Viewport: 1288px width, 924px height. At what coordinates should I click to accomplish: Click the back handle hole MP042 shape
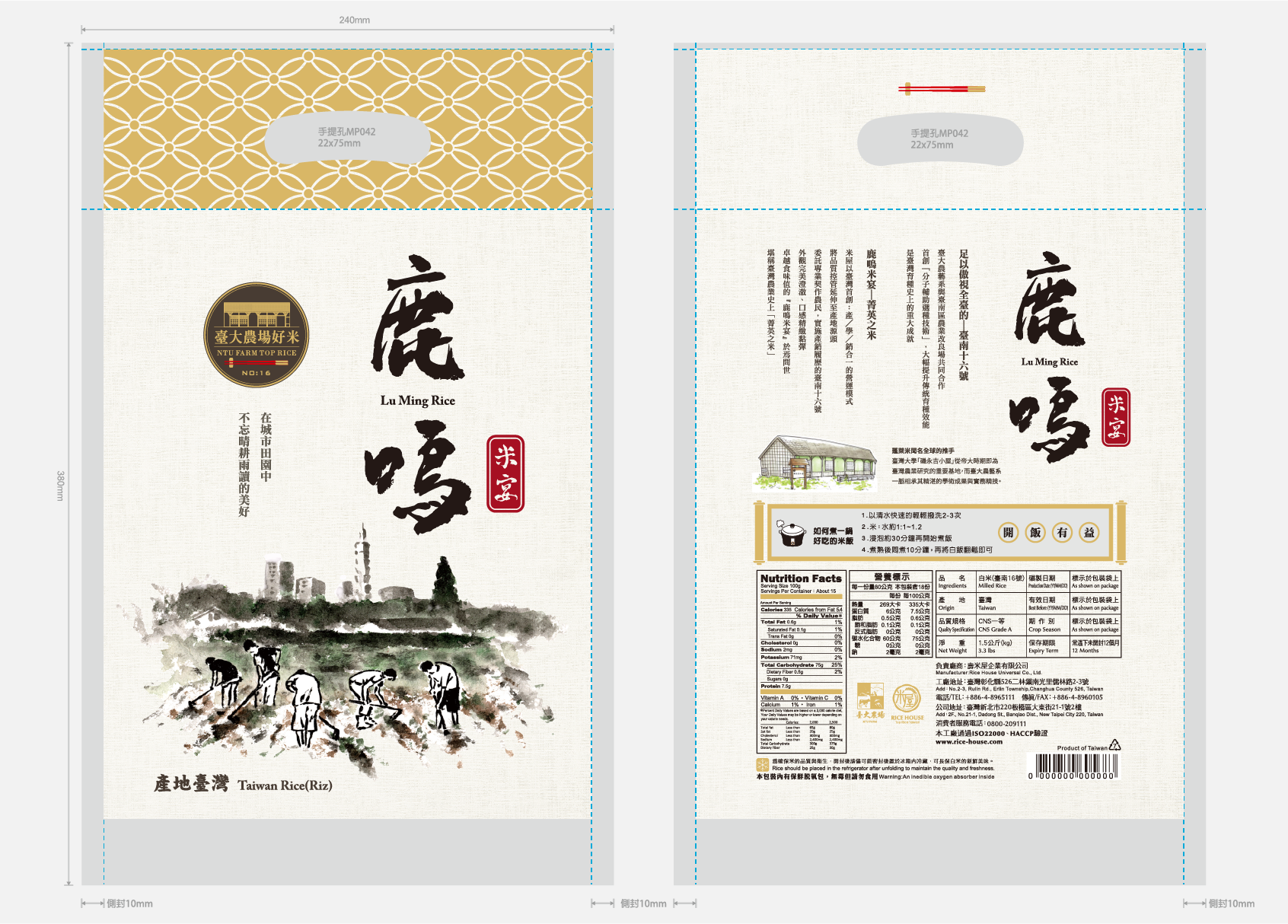pyautogui.click(x=940, y=139)
